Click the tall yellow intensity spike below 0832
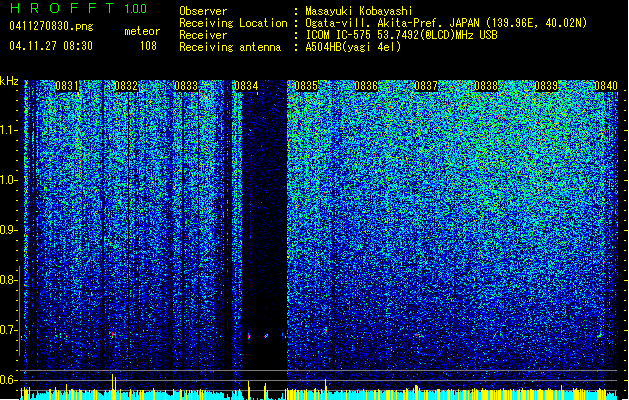The image size is (629, 400). 113,387
